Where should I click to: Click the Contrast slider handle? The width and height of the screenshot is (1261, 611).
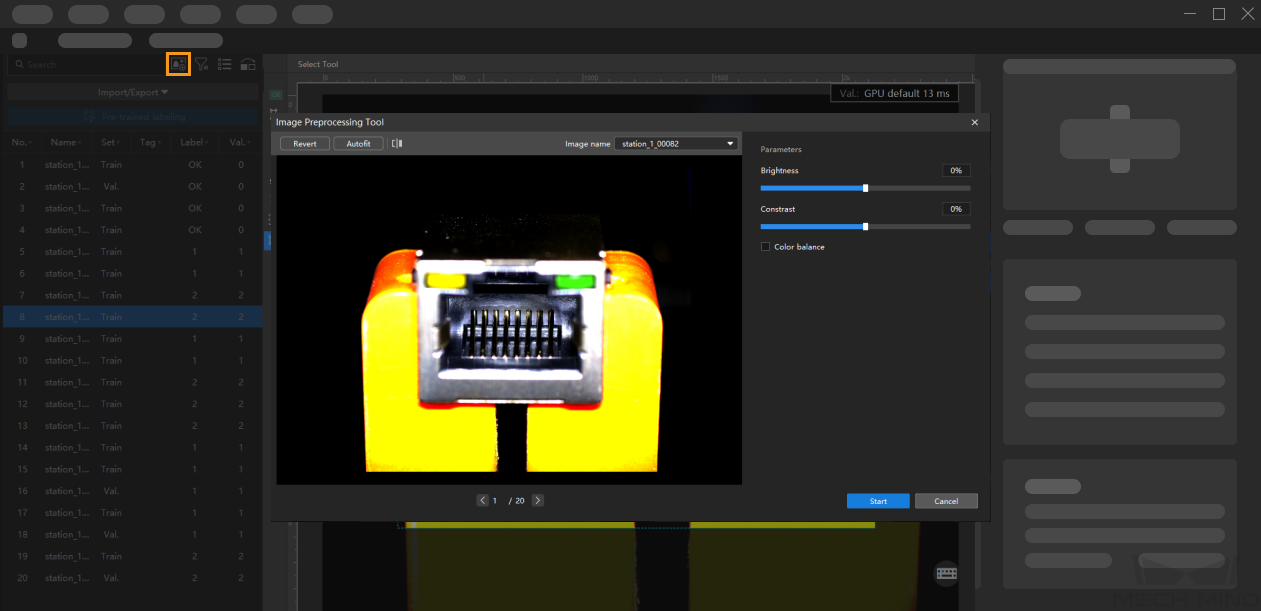click(865, 227)
